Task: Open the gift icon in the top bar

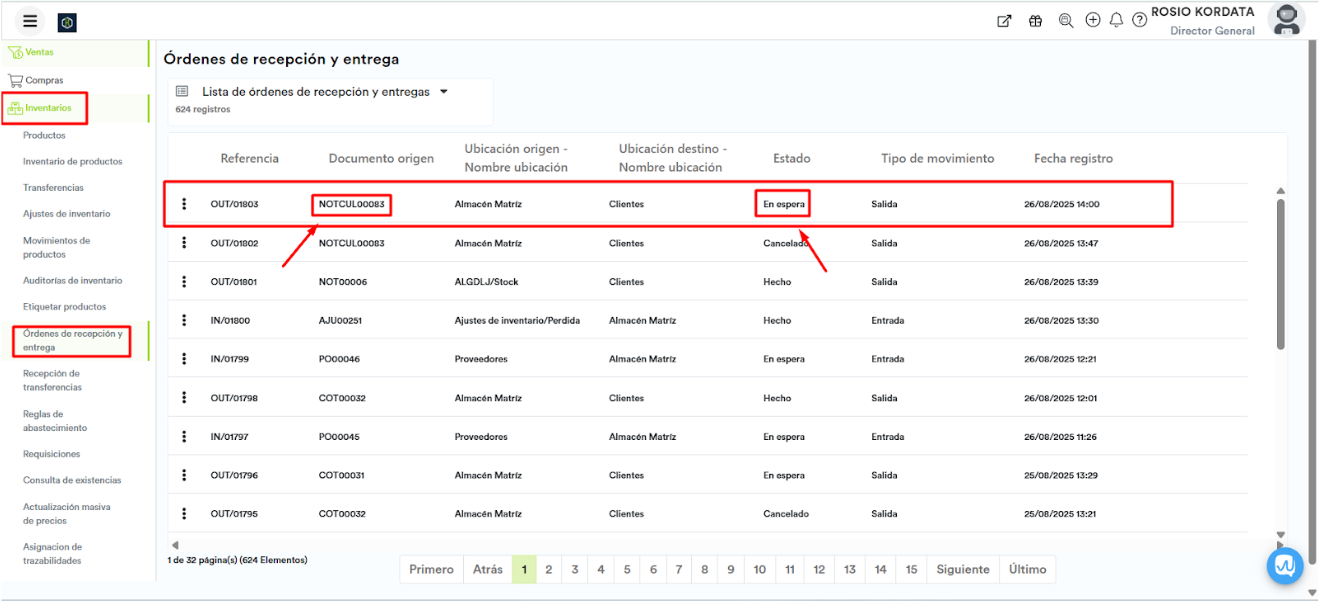Action: coord(1035,21)
